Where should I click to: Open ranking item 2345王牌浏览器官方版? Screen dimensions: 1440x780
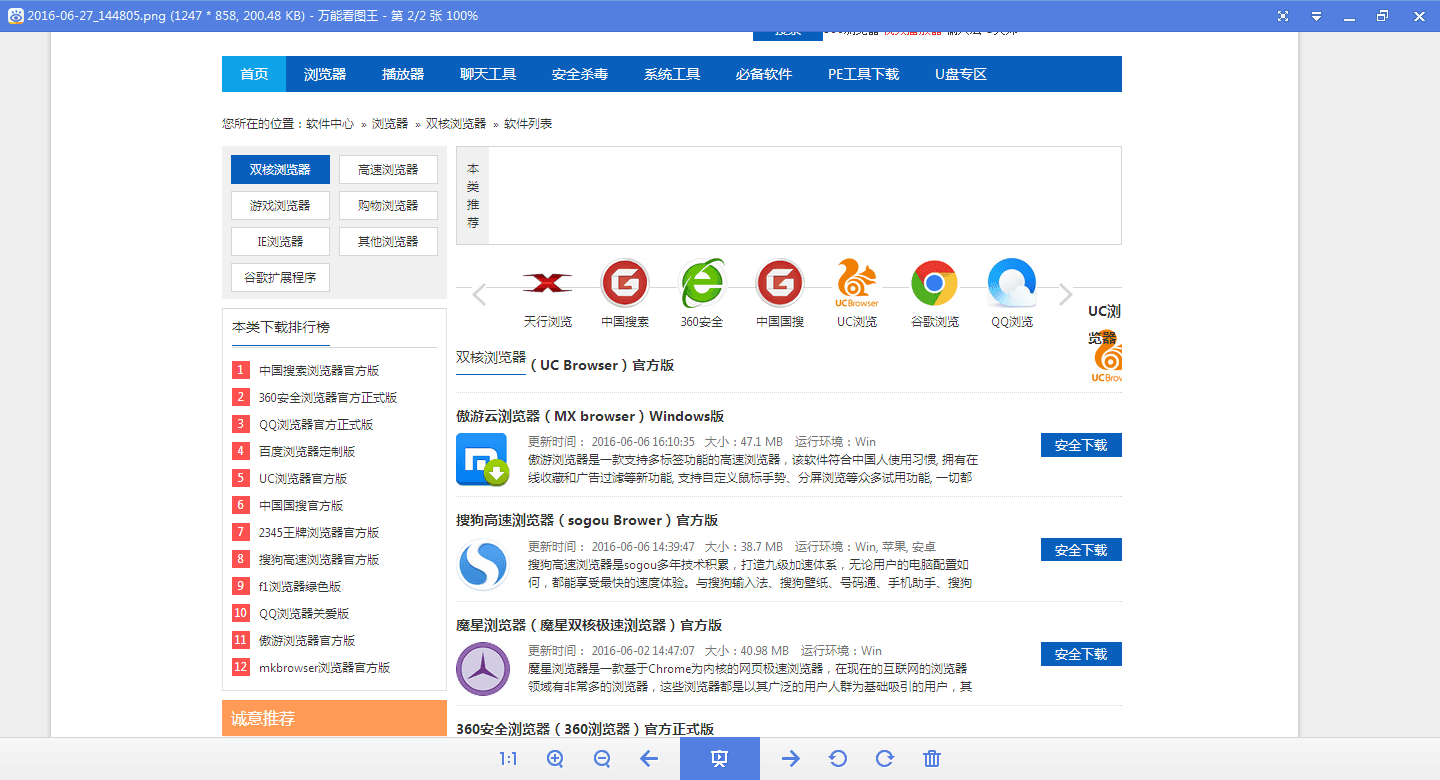(319, 532)
